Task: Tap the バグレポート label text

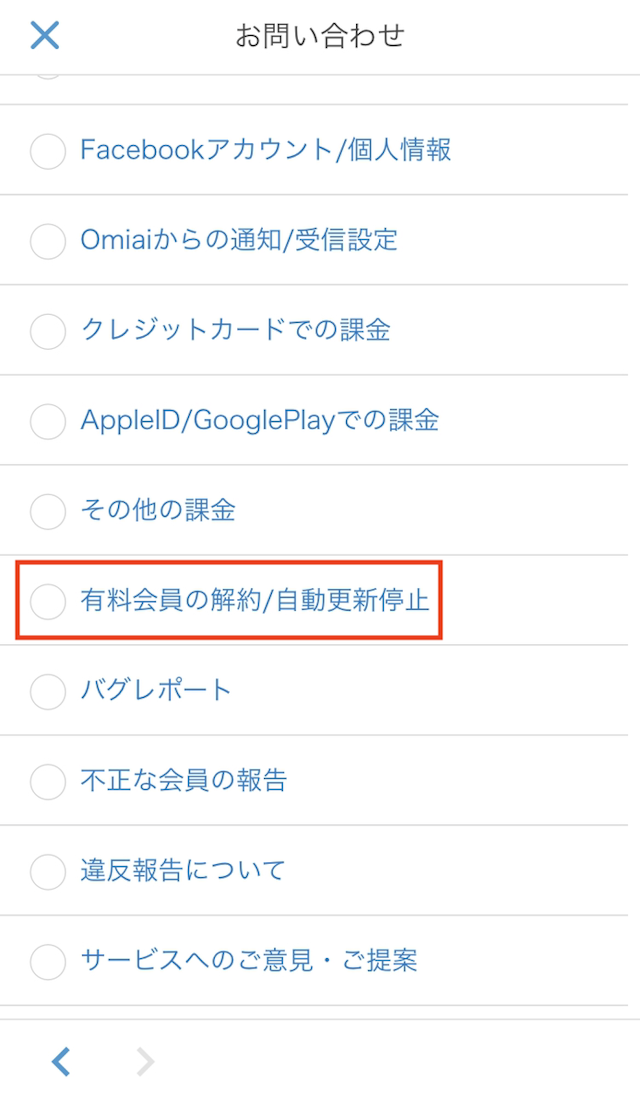Action: pos(155,690)
